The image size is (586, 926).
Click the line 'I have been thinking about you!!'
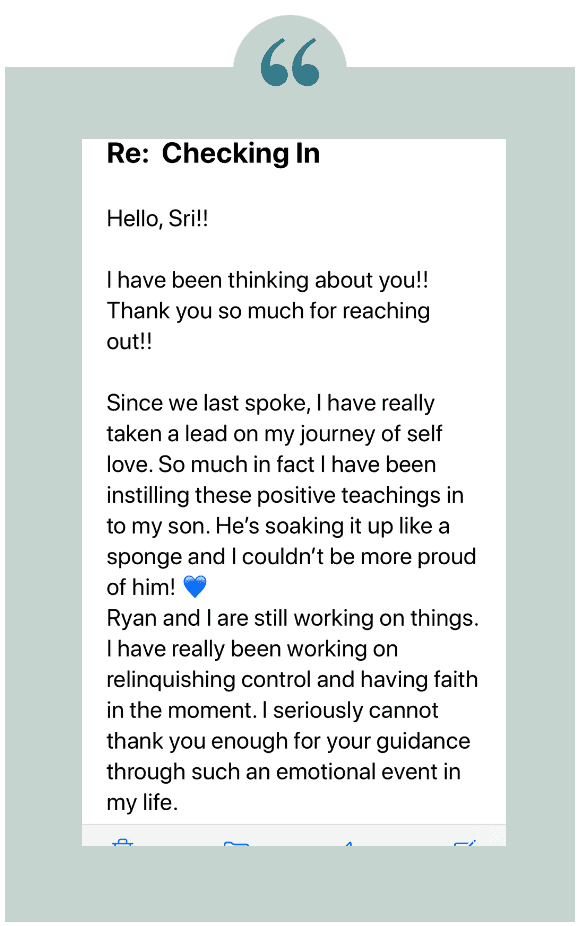click(x=268, y=280)
